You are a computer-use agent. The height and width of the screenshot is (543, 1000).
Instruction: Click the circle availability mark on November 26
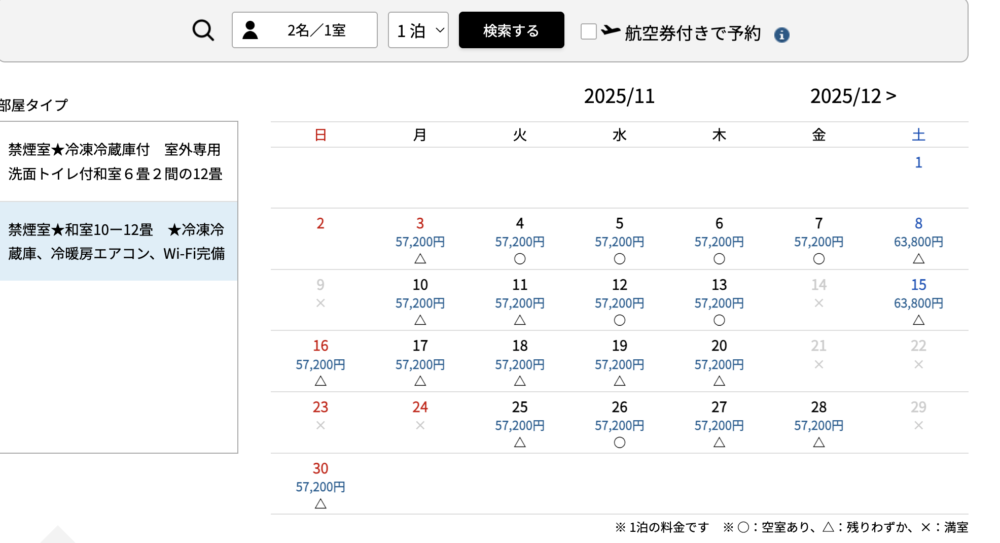tap(619, 442)
